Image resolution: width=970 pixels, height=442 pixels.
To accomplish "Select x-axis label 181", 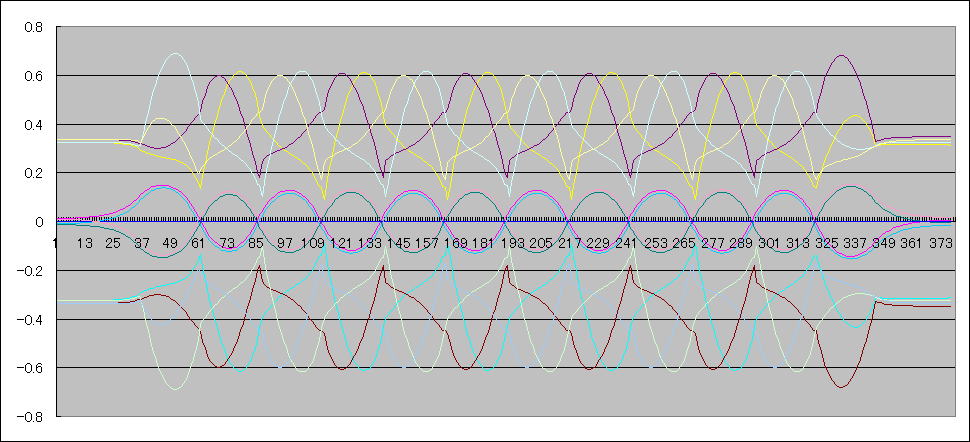I will point(484,243).
